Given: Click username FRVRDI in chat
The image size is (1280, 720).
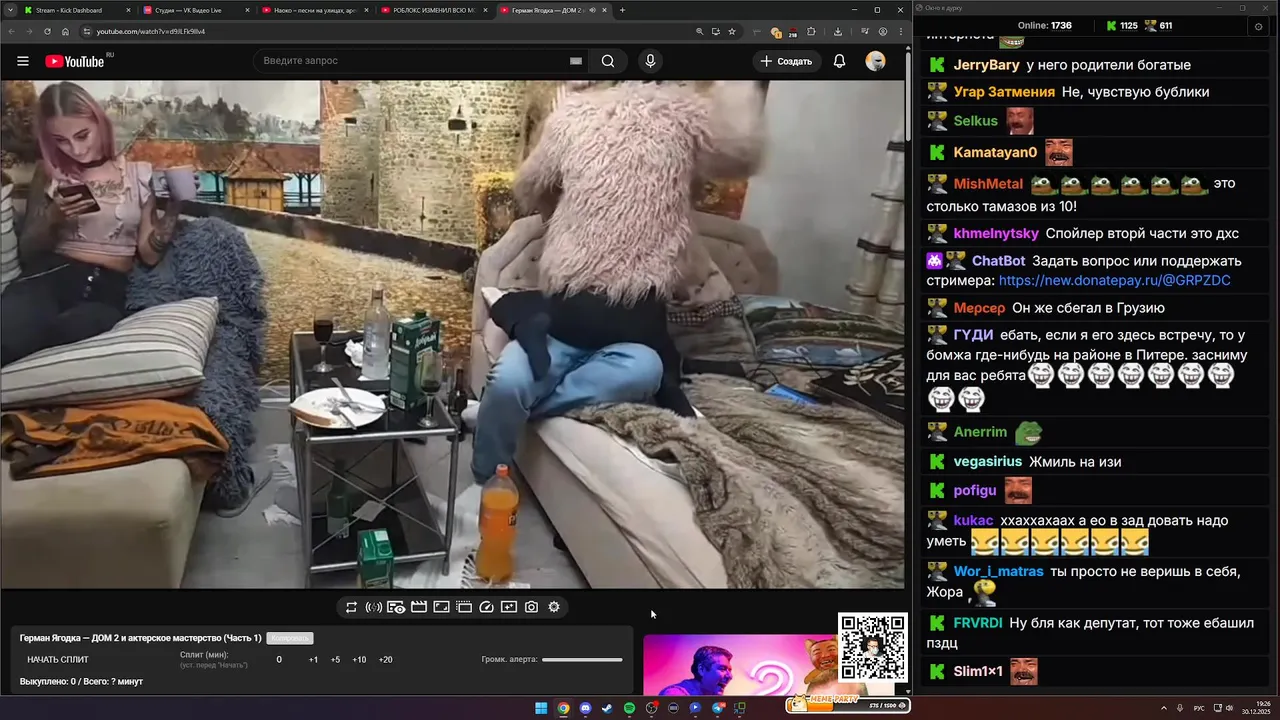Looking at the screenshot, I should [x=978, y=623].
